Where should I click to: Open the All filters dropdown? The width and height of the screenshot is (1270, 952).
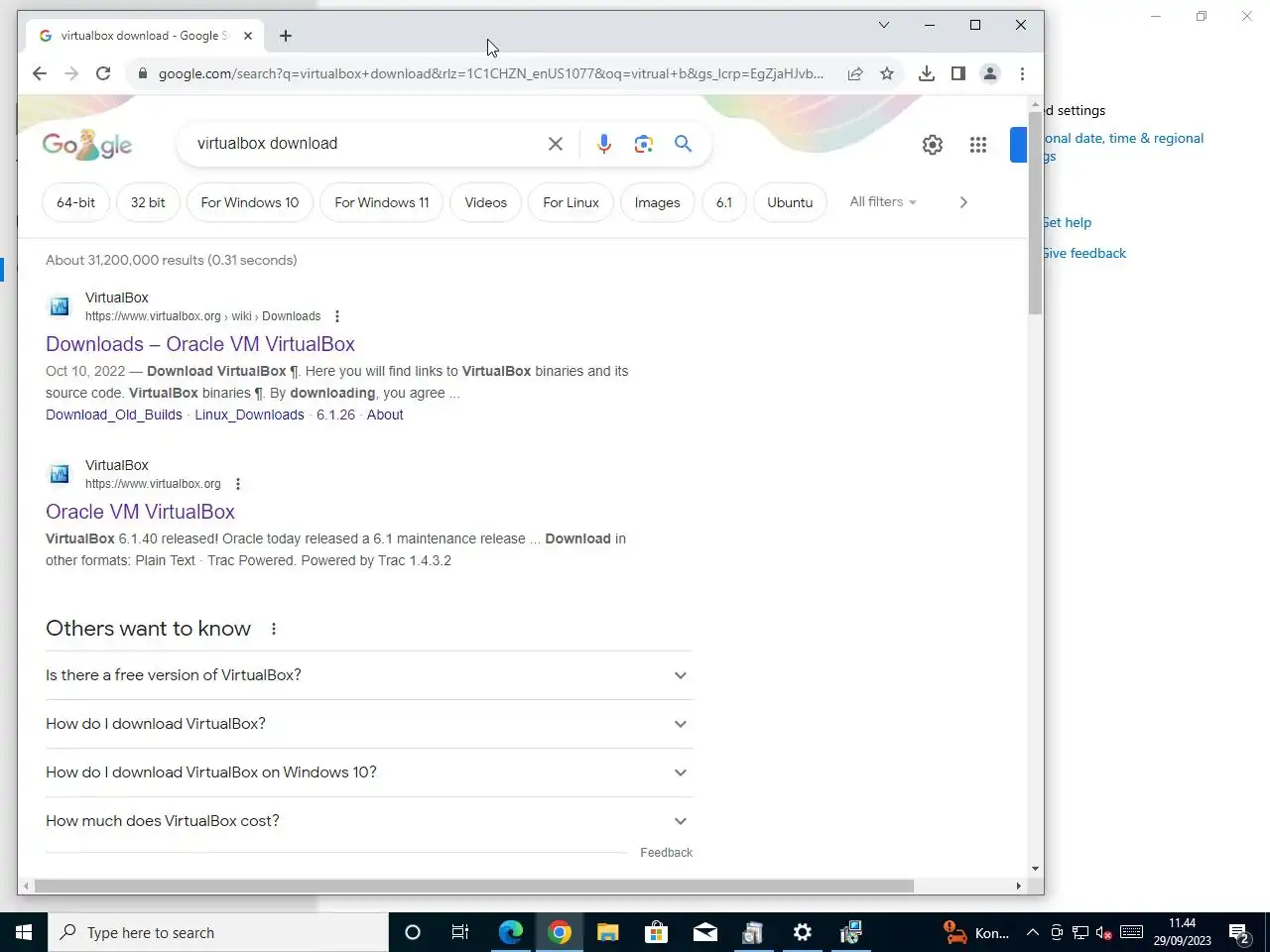coord(883,201)
